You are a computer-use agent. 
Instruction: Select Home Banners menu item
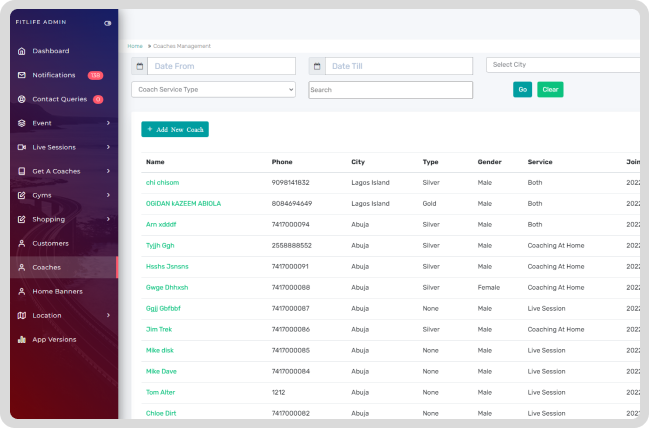click(x=58, y=291)
